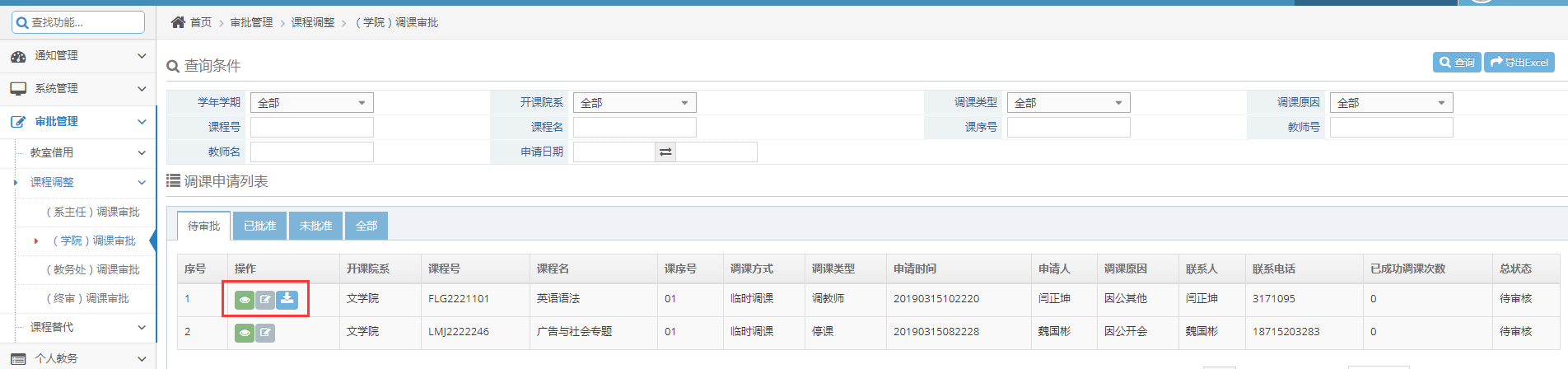
Task: Open the 调课类型 dropdown
Action: tap(1068, 103)
